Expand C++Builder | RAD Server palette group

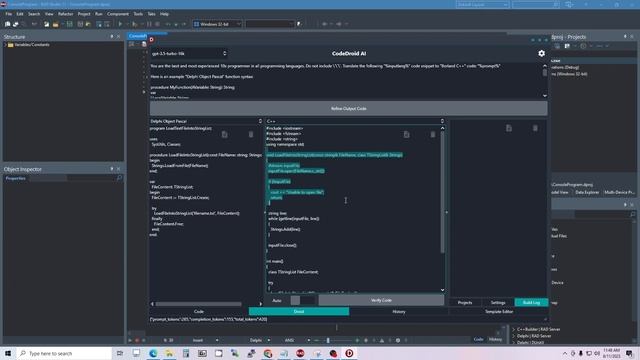click(513, 329)
